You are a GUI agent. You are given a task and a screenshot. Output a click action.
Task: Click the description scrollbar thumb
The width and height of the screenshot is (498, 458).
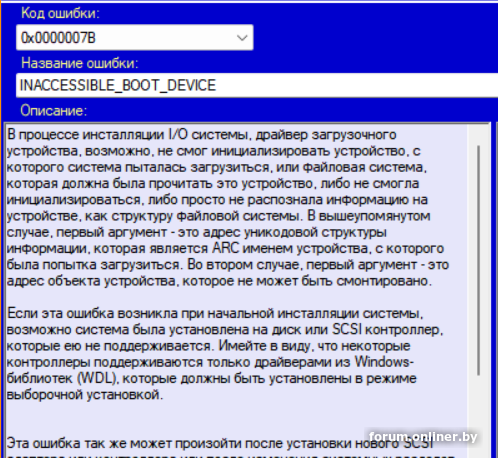479,260
